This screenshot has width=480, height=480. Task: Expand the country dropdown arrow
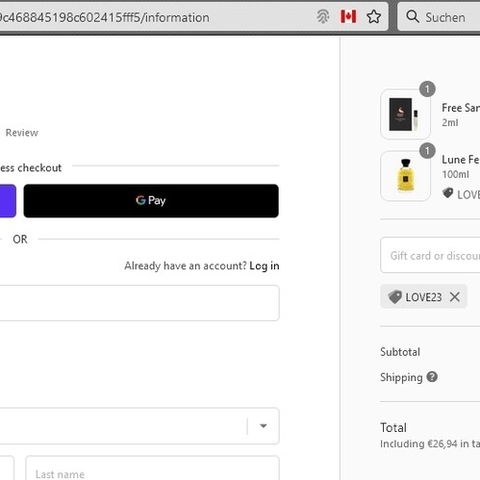263,426
